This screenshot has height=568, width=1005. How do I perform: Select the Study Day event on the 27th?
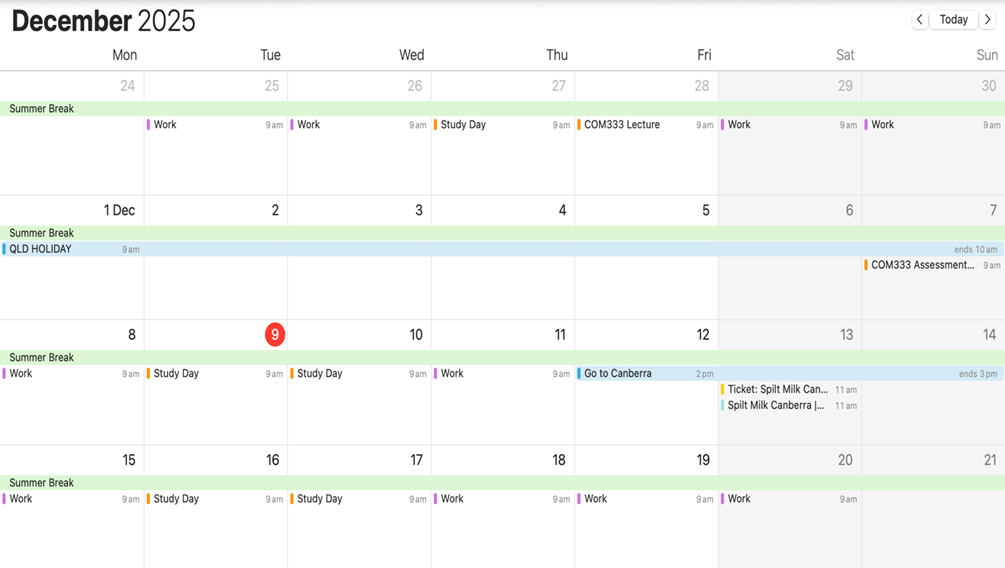[463, 125]
